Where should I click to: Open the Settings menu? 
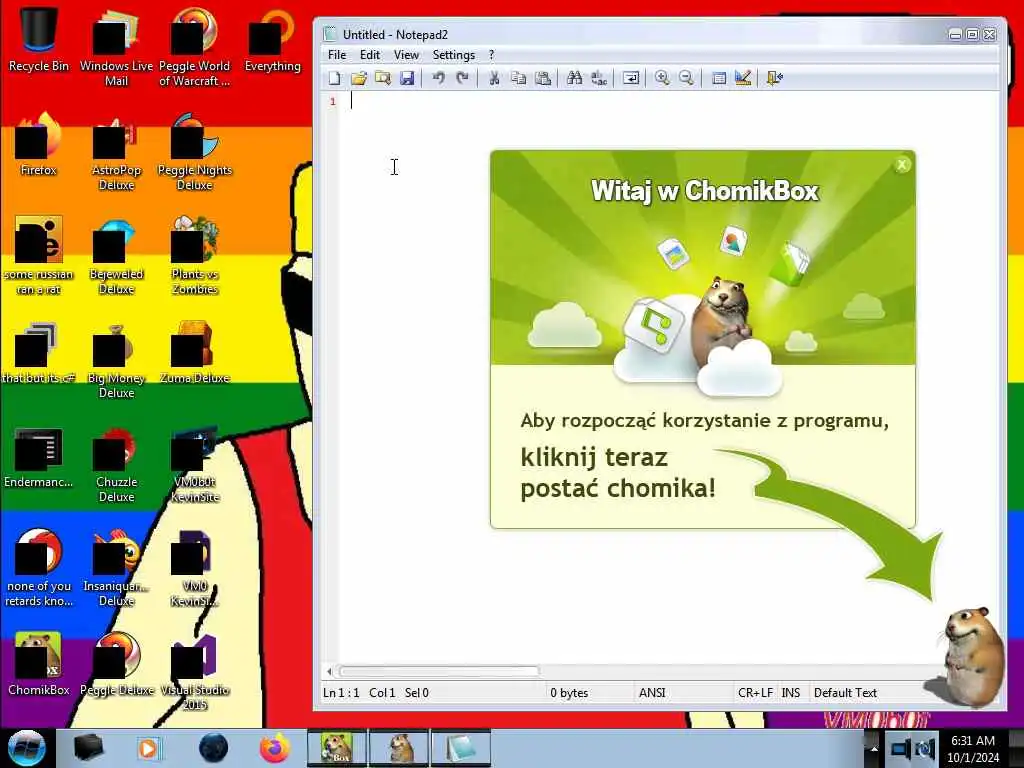coord(453,55)
